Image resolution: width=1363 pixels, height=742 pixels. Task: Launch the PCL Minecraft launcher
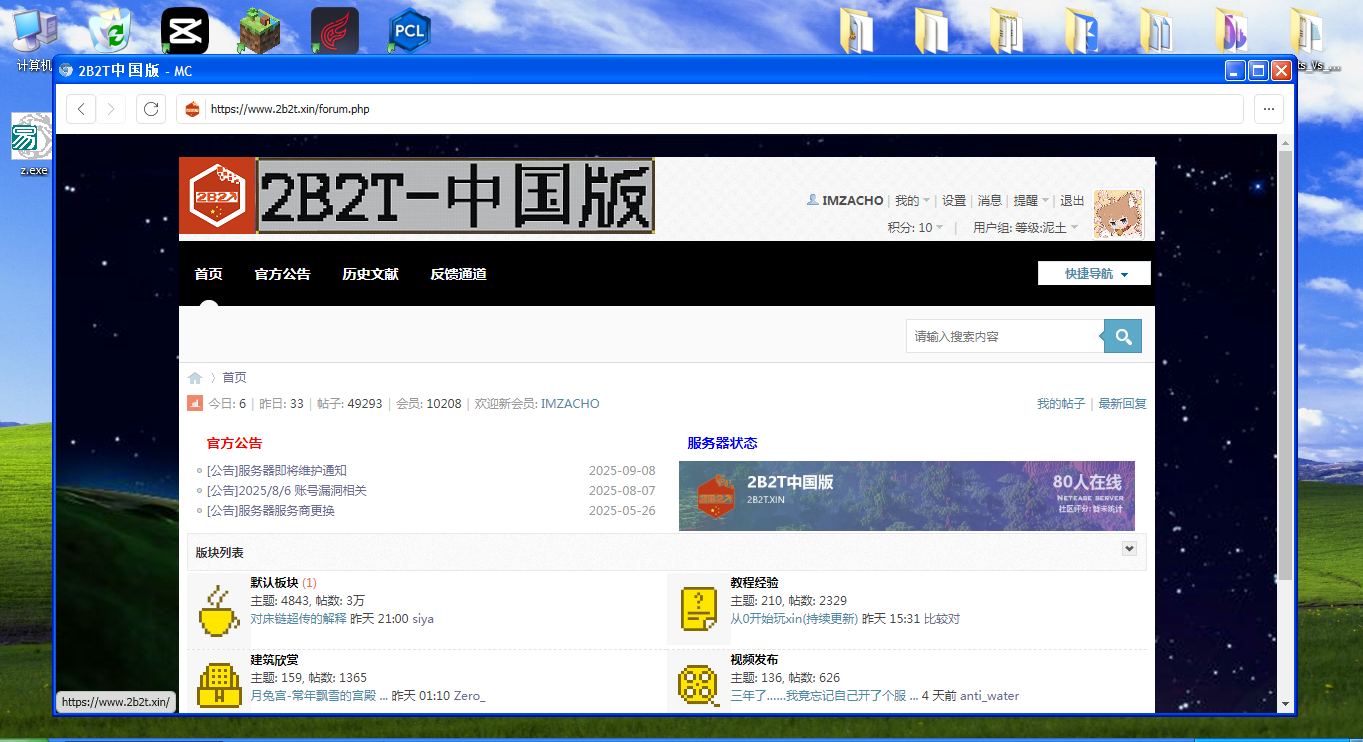(x=409, y=29)
